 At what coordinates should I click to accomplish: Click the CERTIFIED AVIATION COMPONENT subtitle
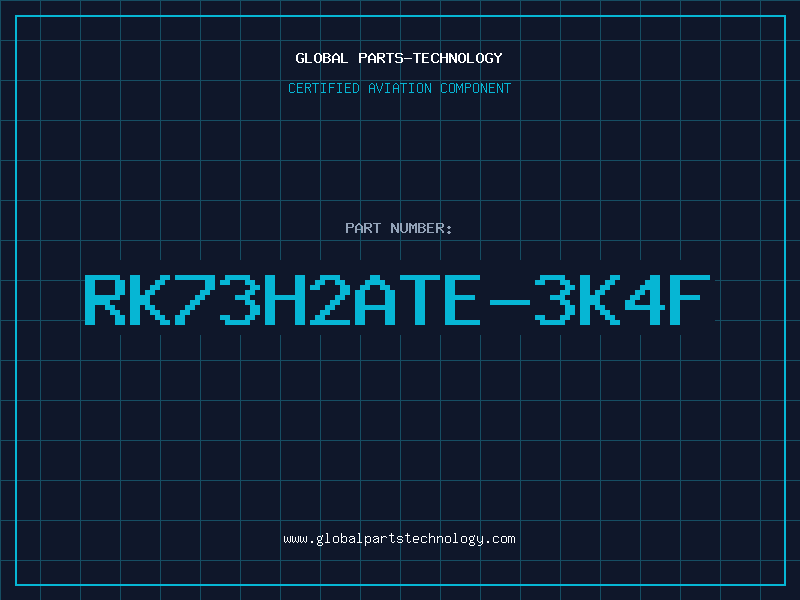[x=399, y=88]
